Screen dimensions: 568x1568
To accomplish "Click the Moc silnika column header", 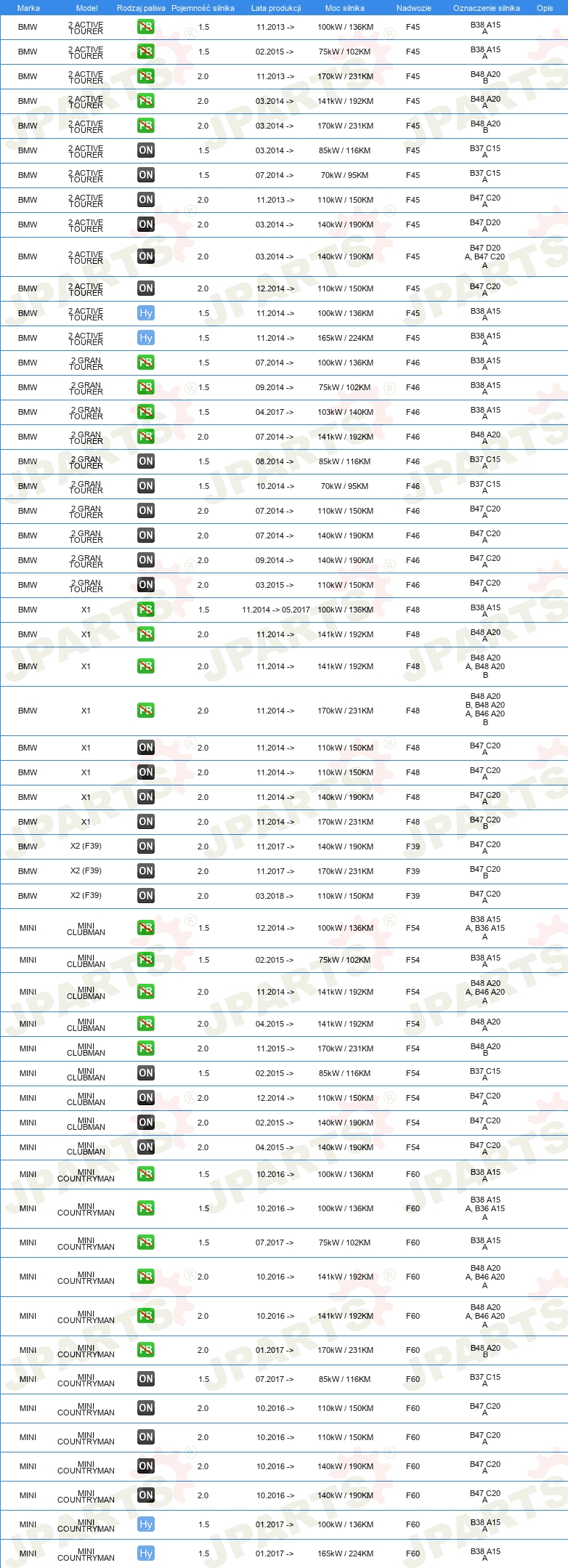I will point(345,8).
